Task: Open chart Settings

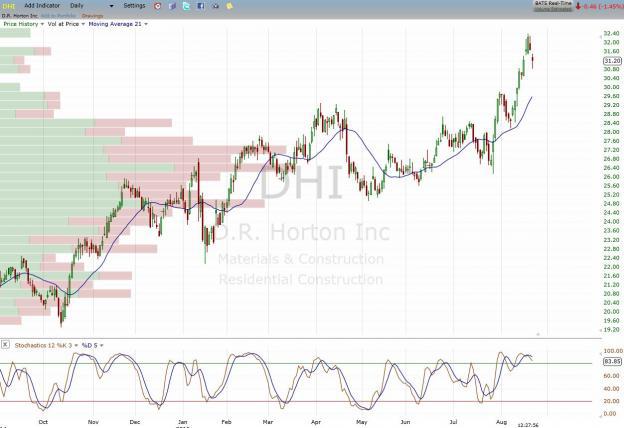Action: tap(134, 6)
